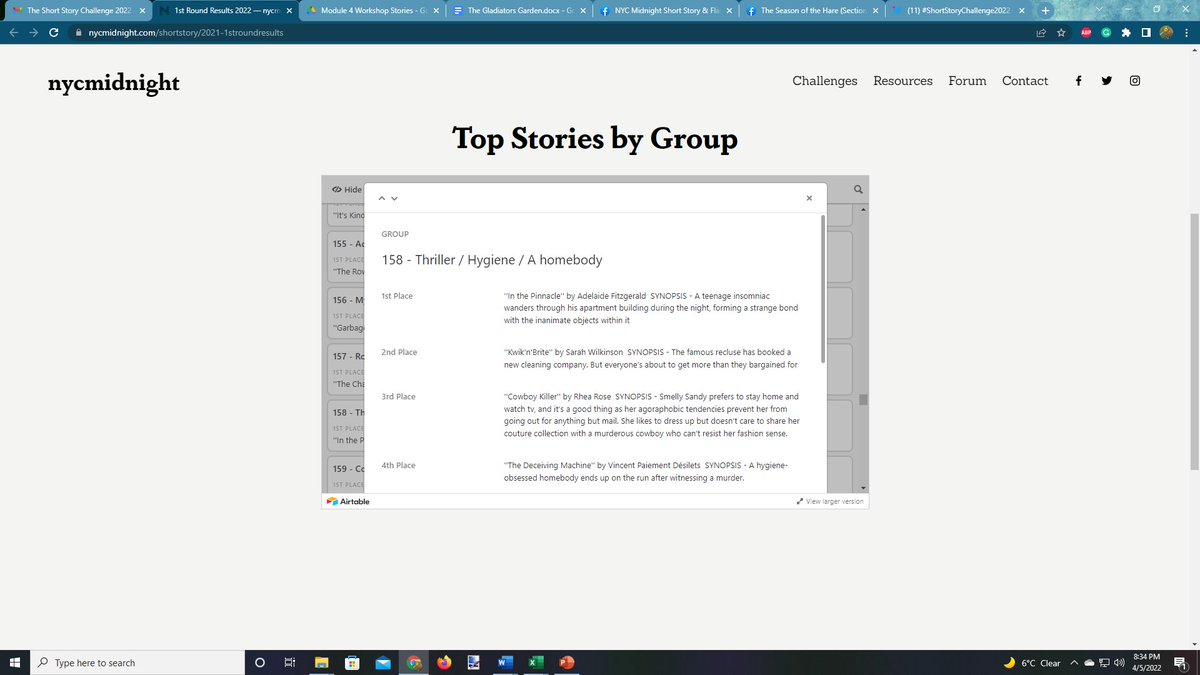
Task: Open File Explorer from the taskbar
Action: point(321,662)
